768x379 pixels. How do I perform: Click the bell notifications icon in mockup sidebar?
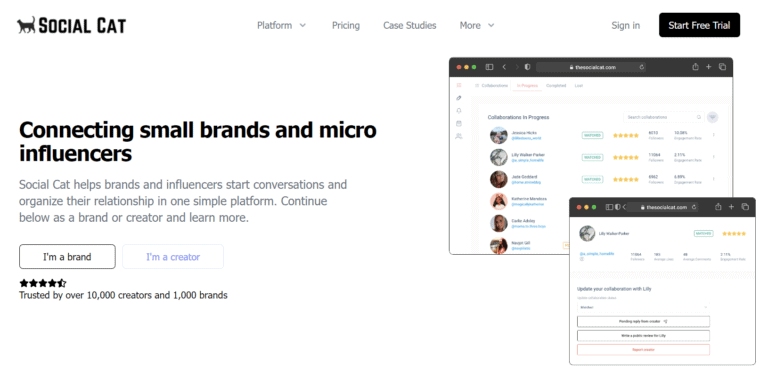[x=459, y=111]
